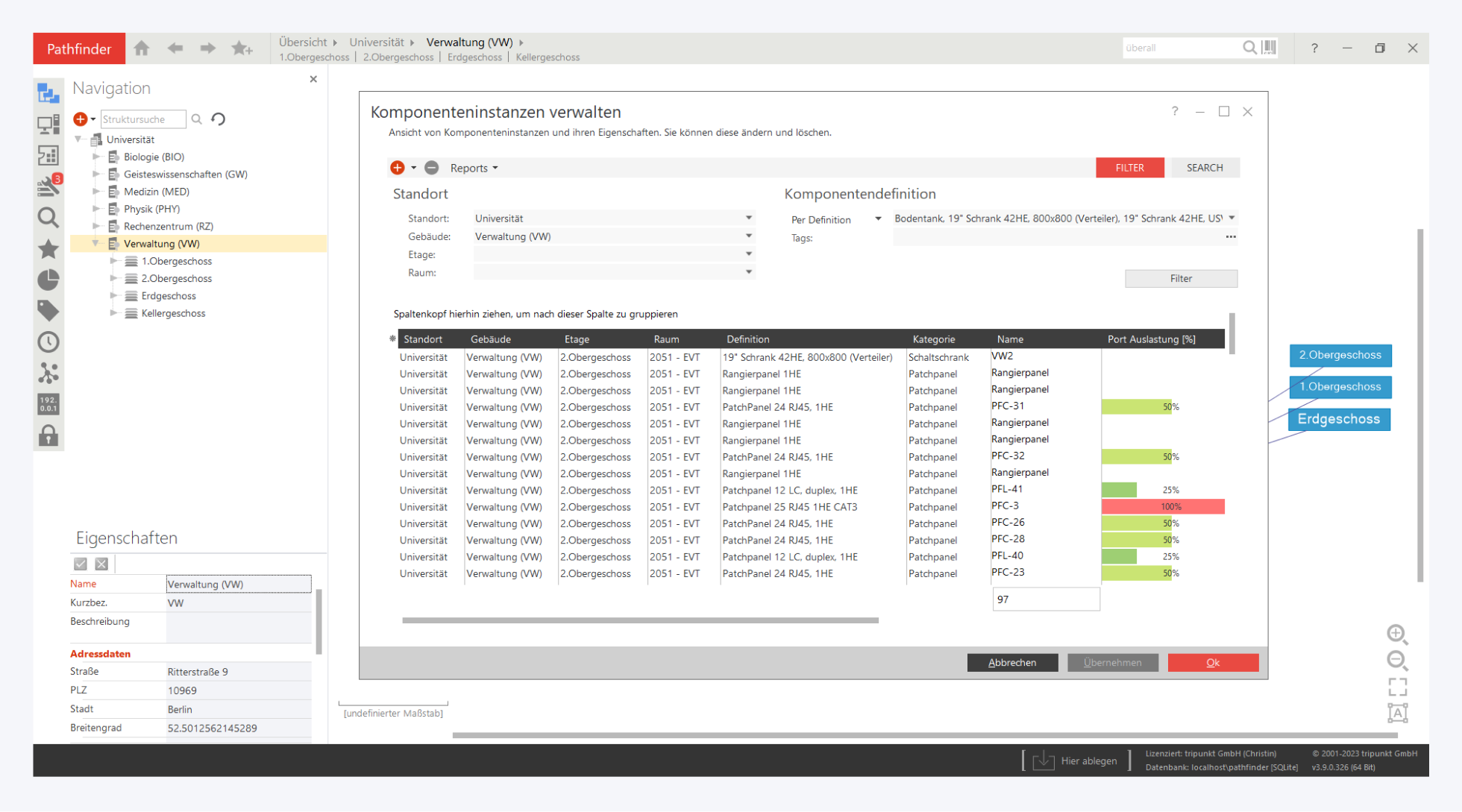Viewport: 1462px width, 812px height.
Task: Open the pie chart sidebar icon
Action: pos(48,280)
